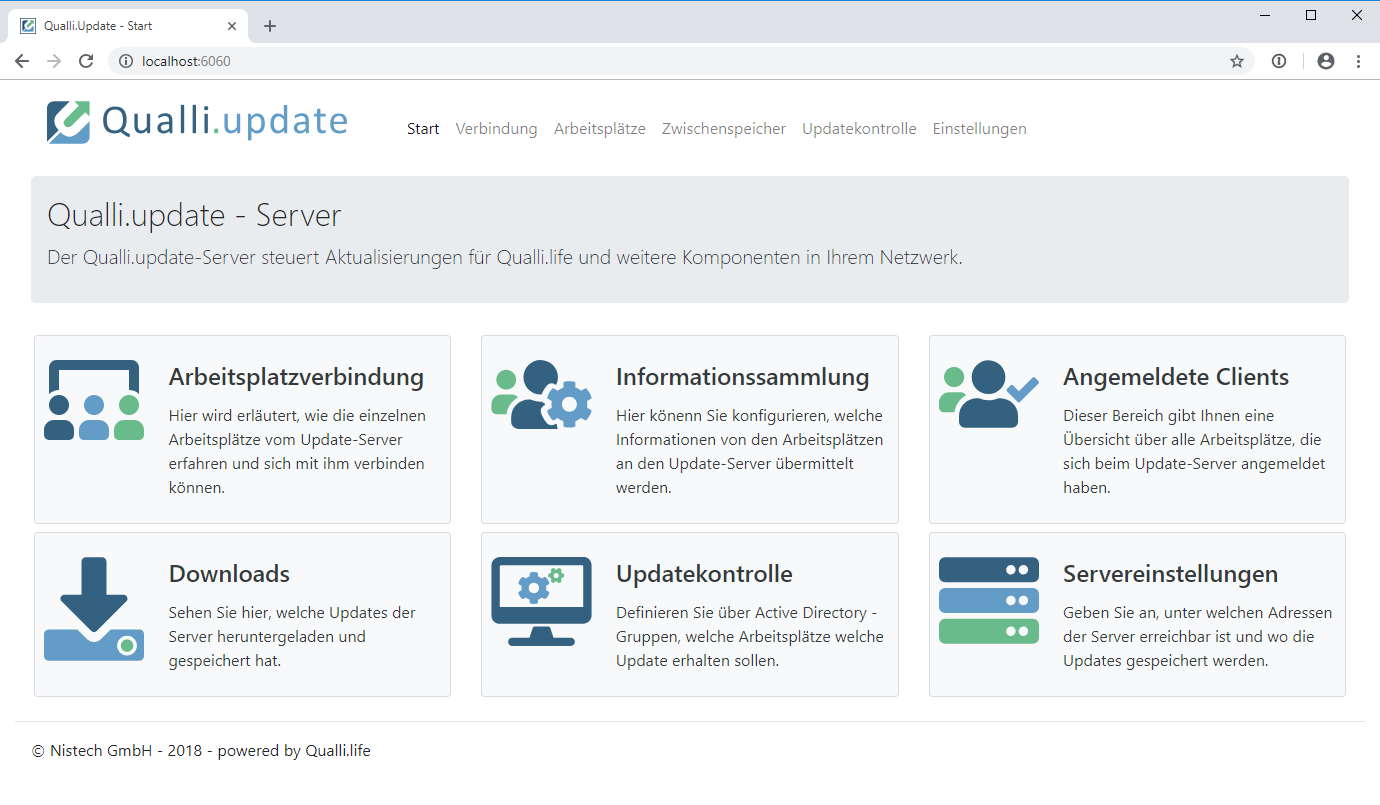
Task: Bookmark this page with the star icon
Action: pyautogui.click(x=1237, y=61)
